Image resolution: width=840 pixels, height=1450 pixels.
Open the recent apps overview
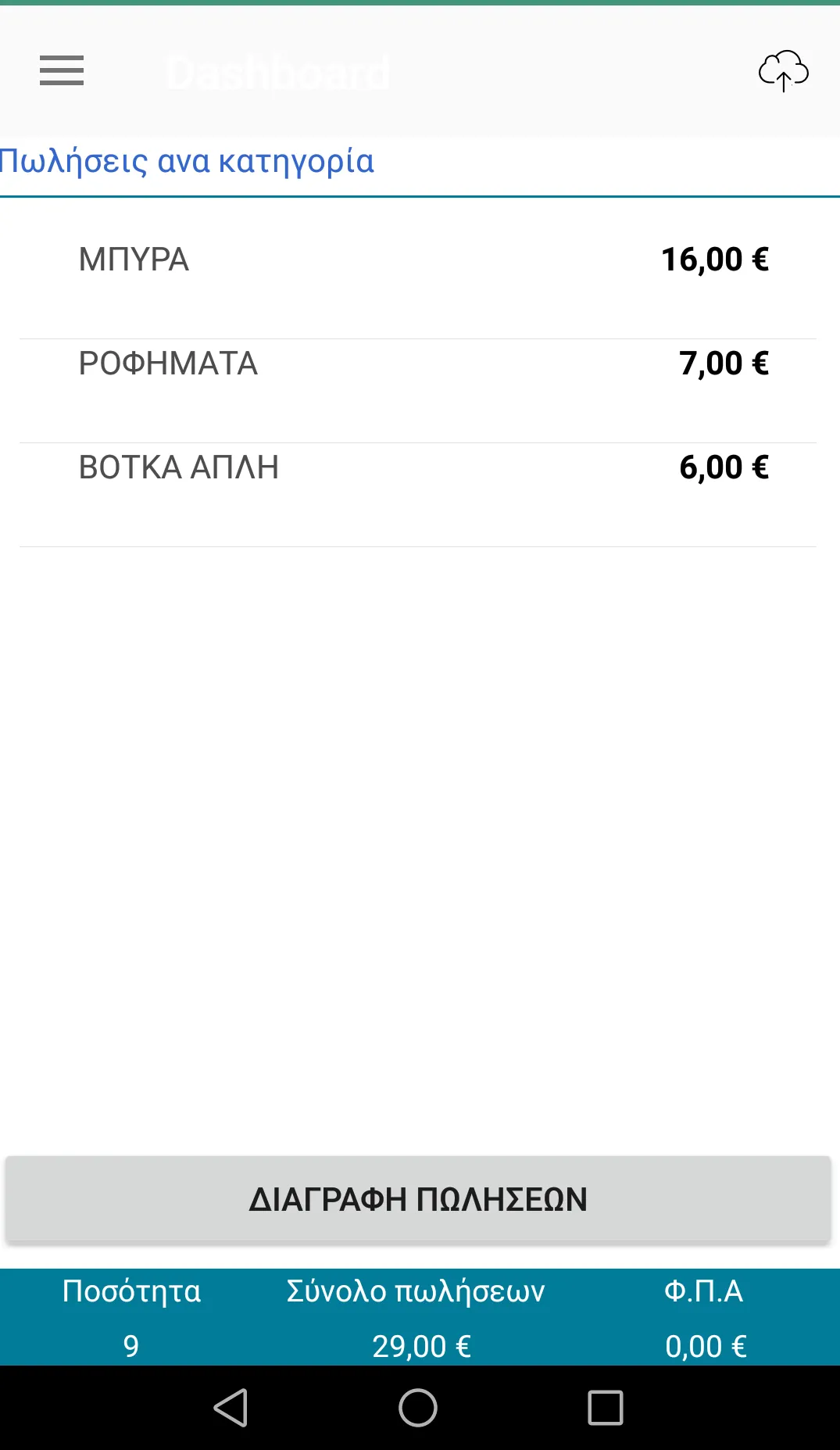[x=605, y=1408]
